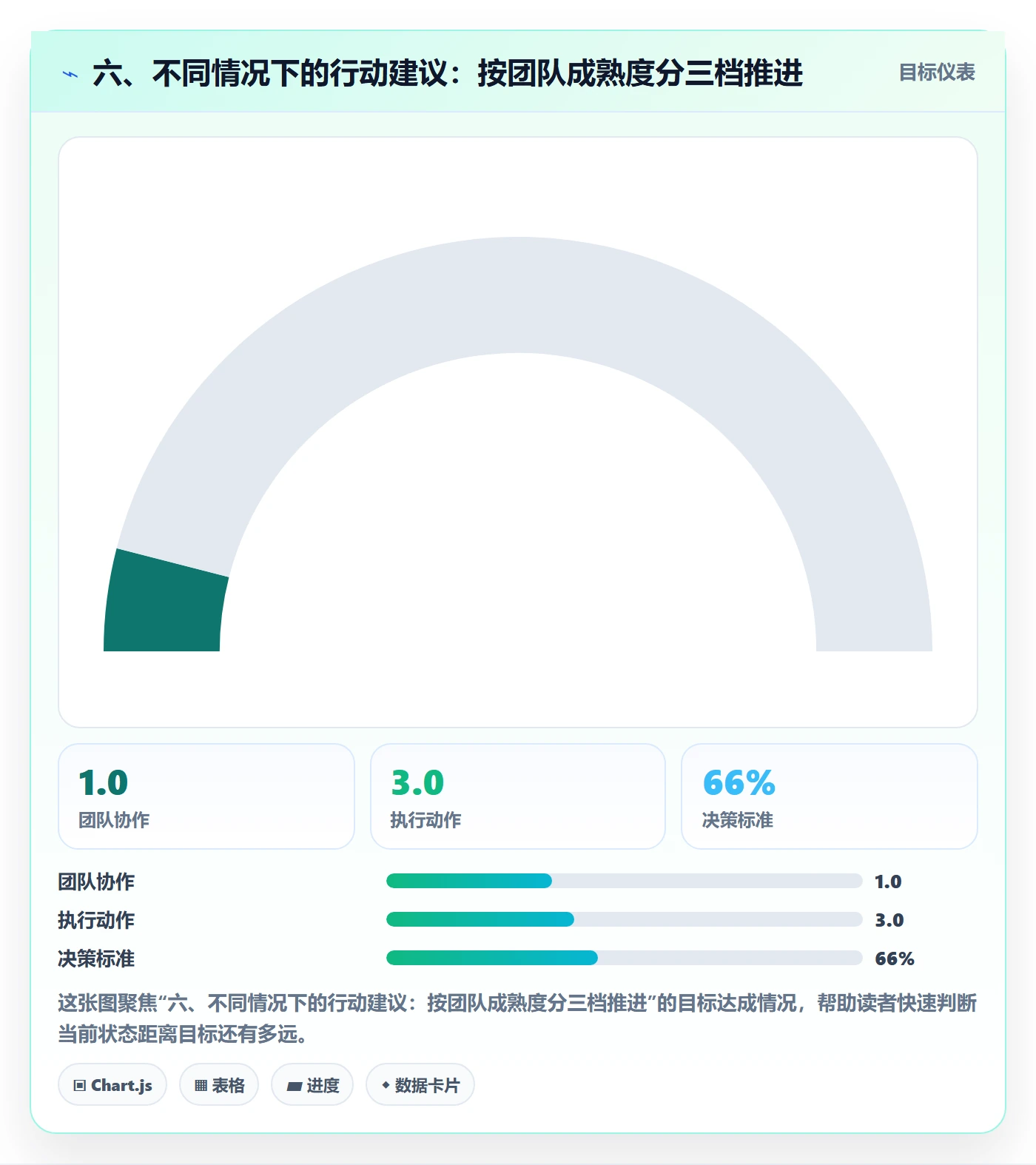
Task: Click the heading 六、不同情况下的行动建议
Action: 448,73
